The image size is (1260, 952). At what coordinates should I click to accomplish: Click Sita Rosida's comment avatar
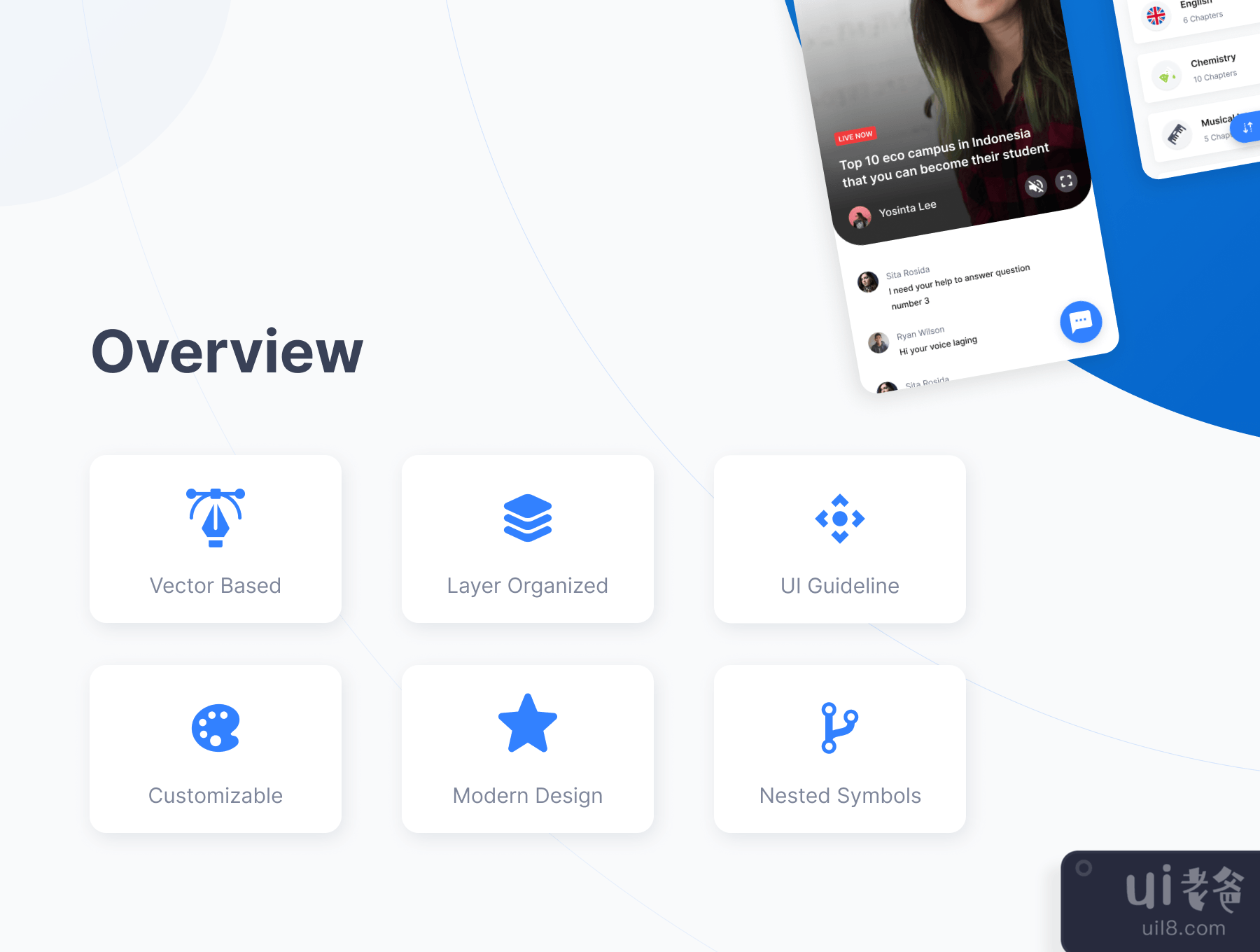click(x=868, y=281)
